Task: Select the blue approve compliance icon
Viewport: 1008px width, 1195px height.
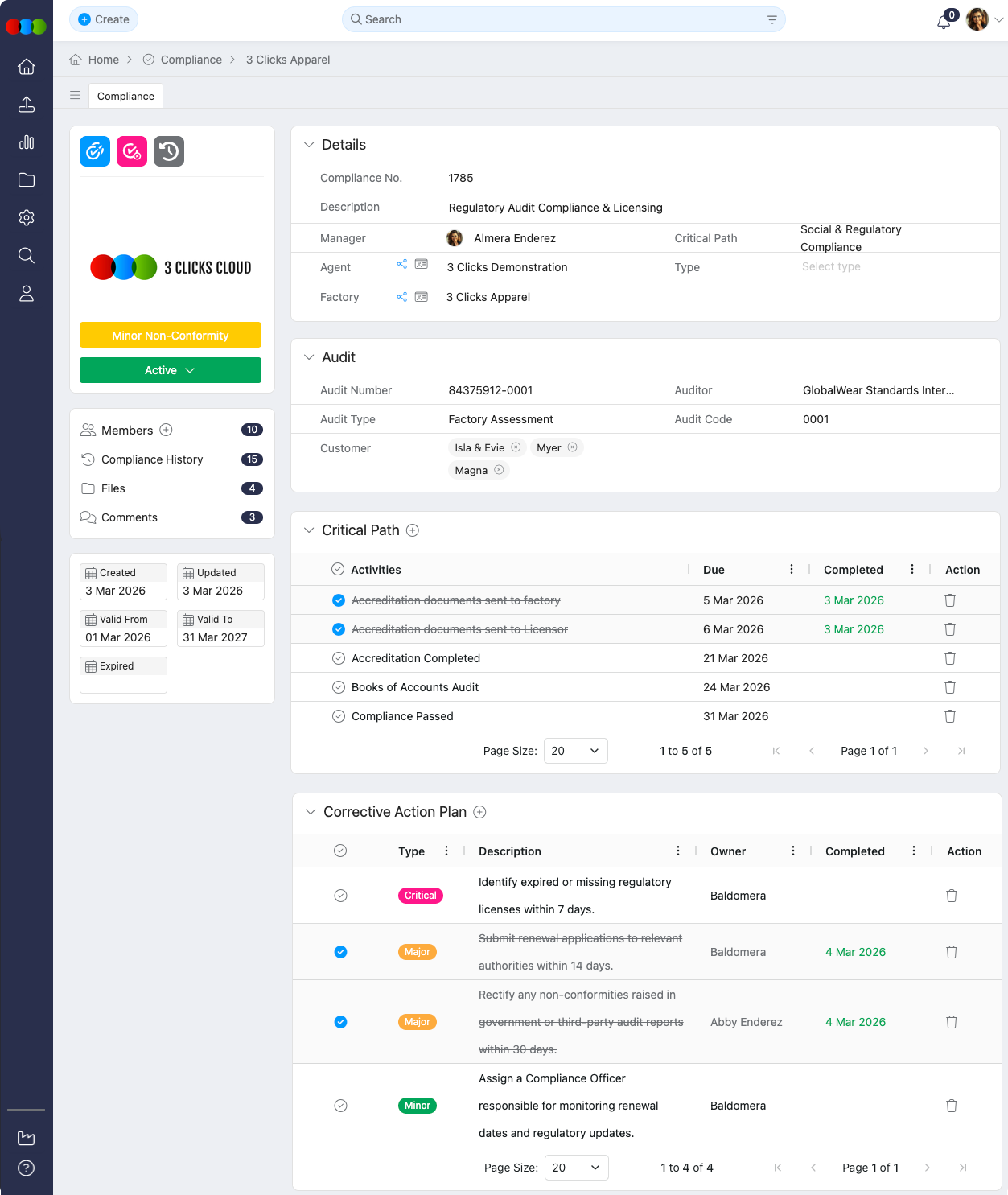Action: tap(94, 151)
